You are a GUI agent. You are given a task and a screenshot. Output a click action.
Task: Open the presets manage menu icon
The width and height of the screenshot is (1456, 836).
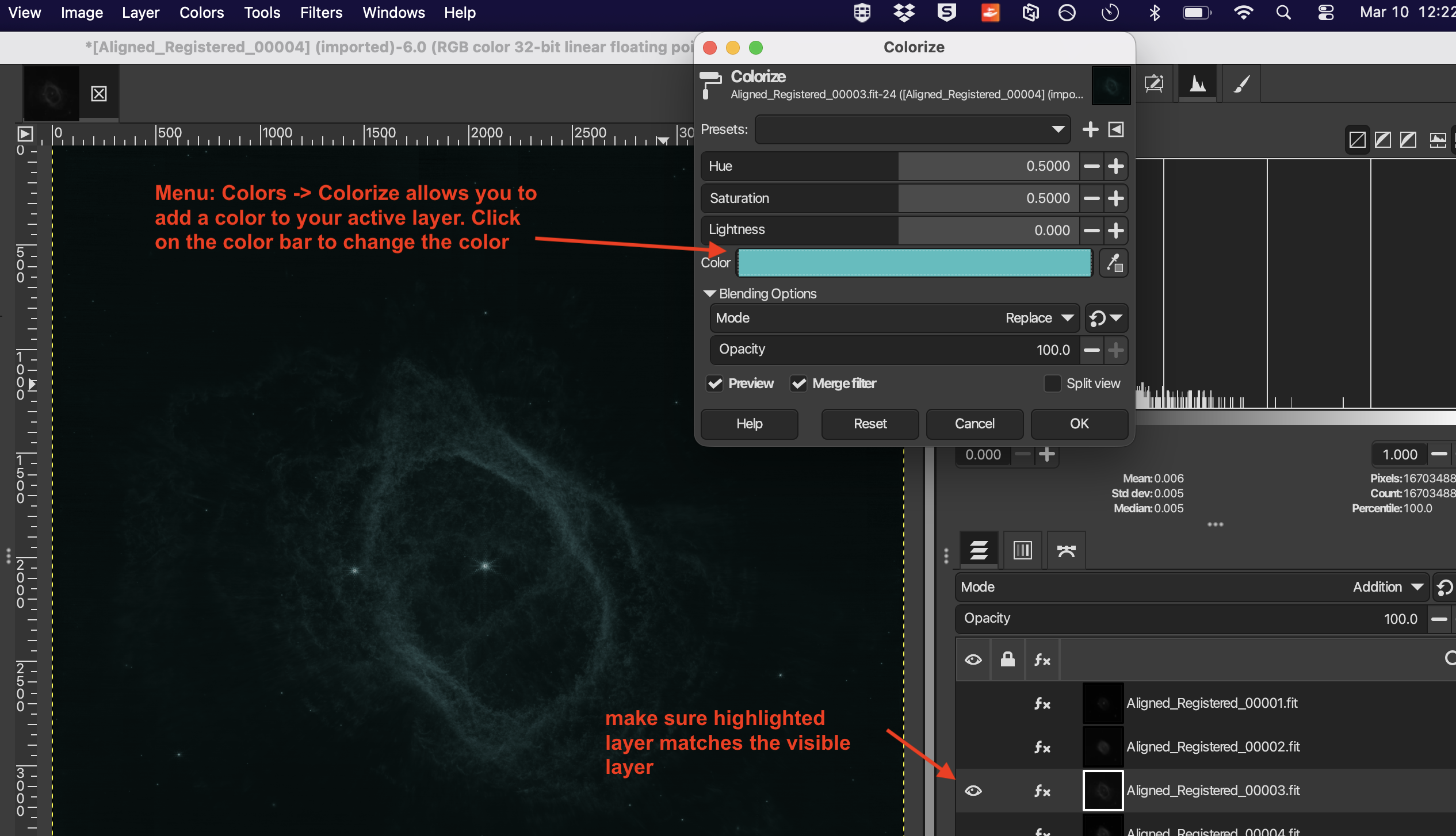[1116, 129]
